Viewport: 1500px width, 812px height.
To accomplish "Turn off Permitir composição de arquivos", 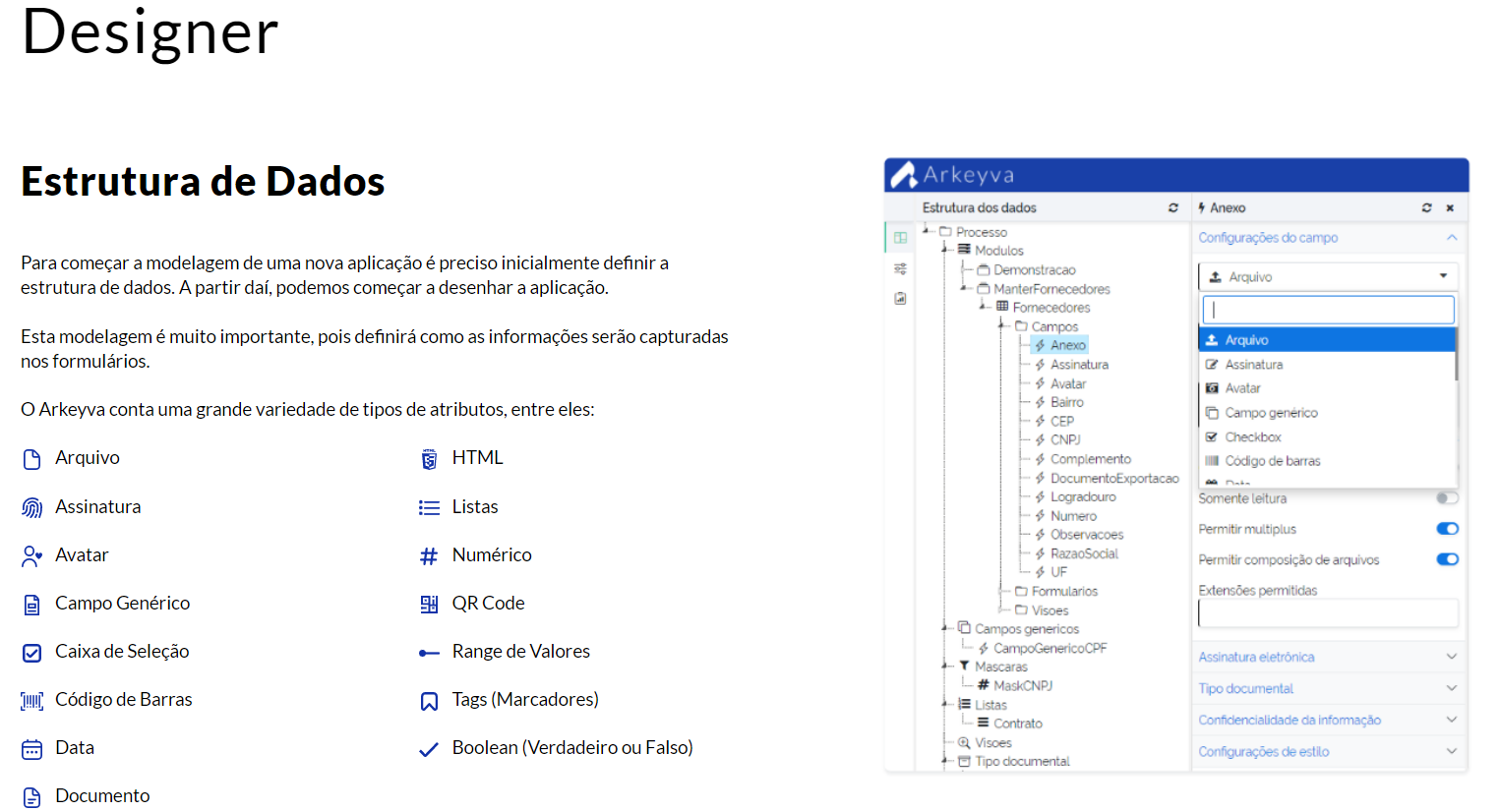I will click(1447, 558).
